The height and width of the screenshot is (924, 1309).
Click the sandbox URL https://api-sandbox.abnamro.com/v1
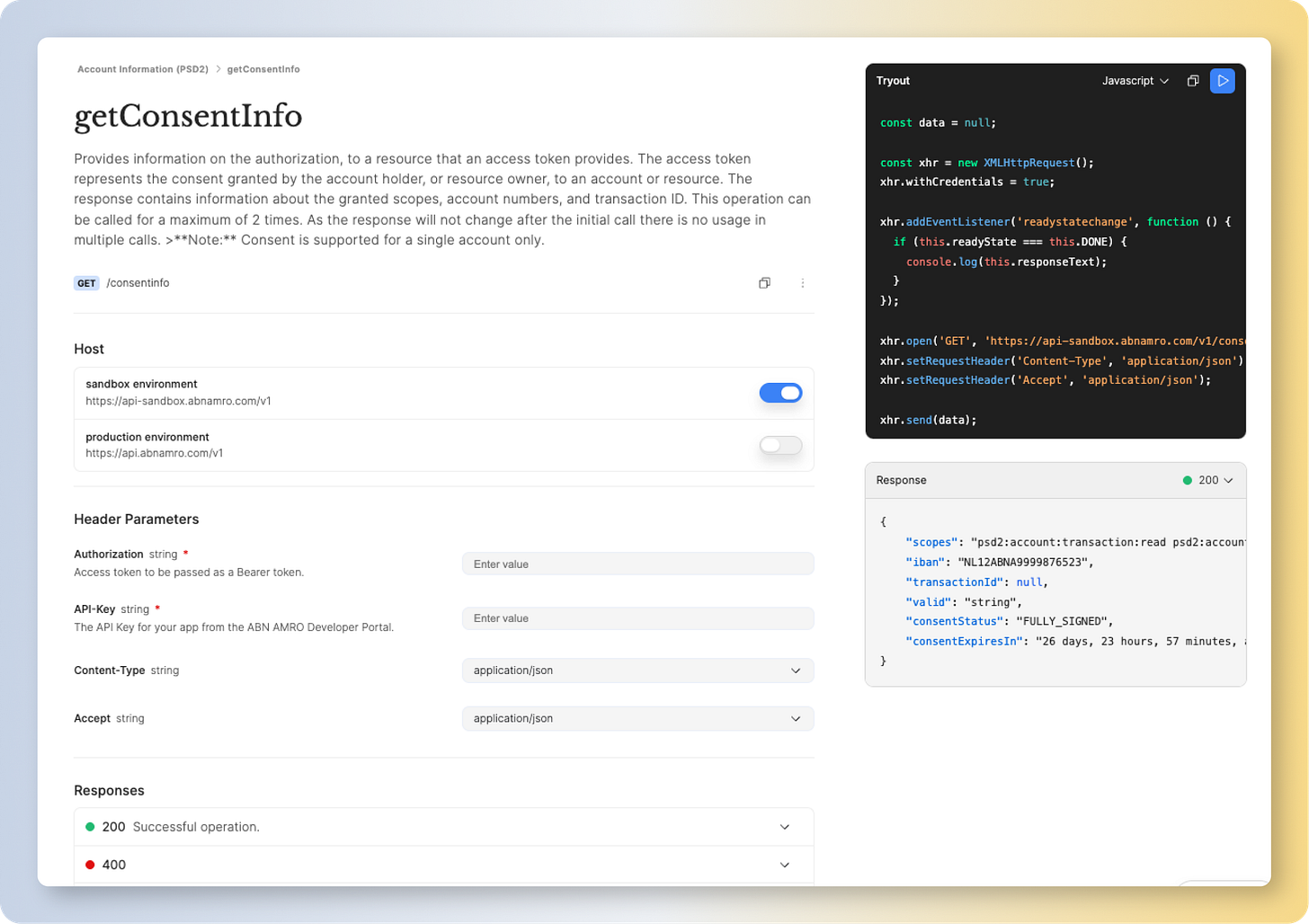tap(178, 401)
